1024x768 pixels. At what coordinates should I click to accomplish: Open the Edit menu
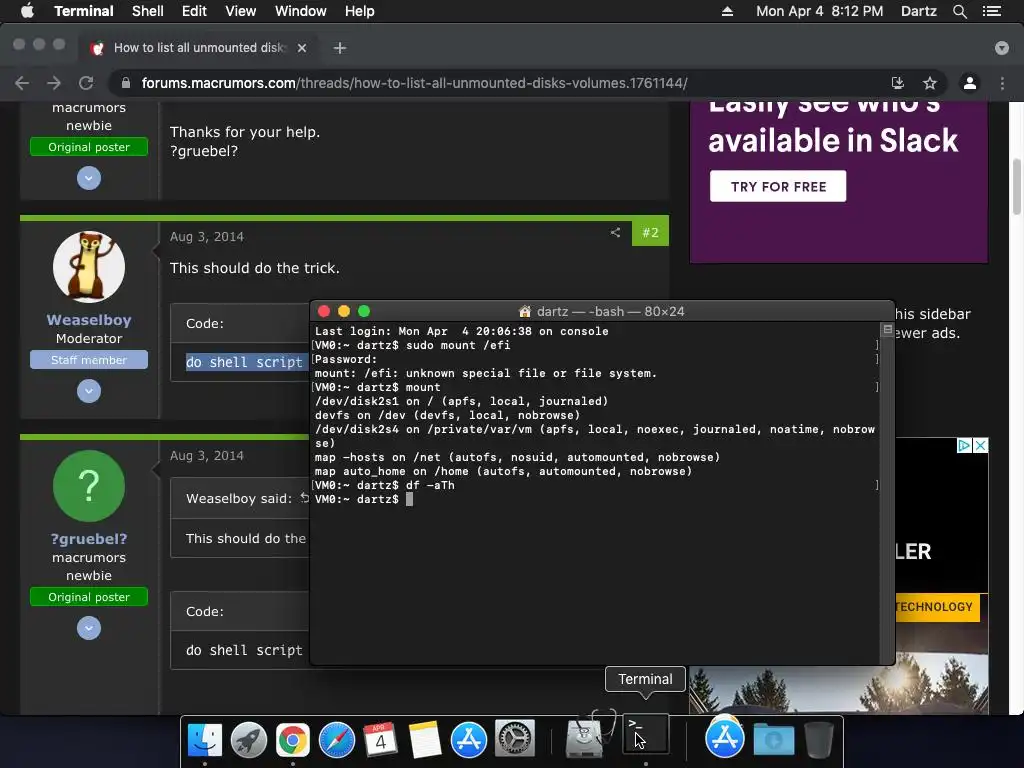pyautogui.click(x=194, y=11)
